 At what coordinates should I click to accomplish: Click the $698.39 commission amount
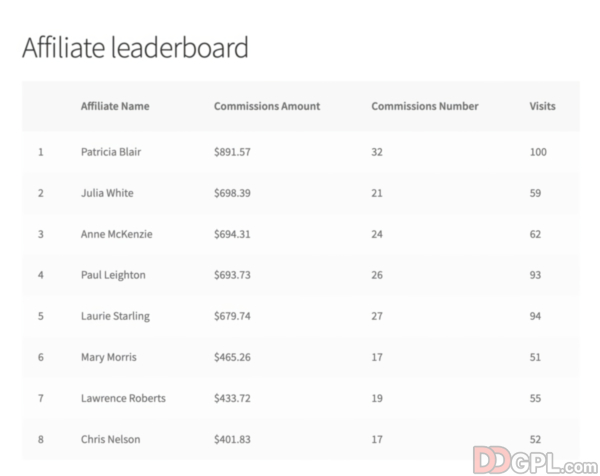[x=235, y=193]
